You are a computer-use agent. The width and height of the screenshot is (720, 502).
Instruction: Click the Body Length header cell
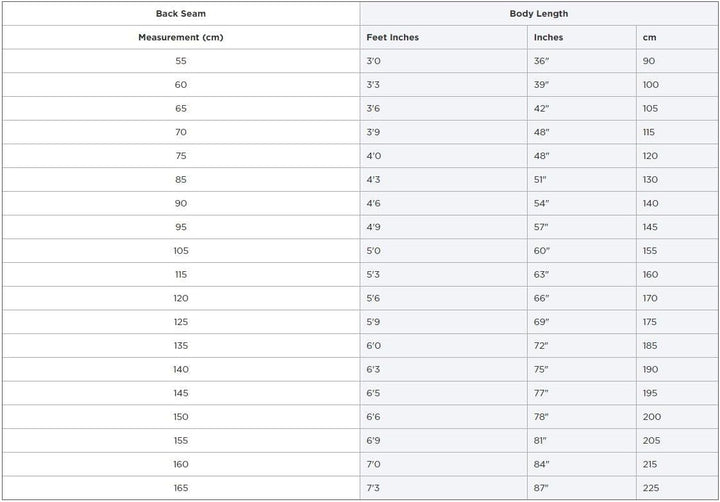539,14
